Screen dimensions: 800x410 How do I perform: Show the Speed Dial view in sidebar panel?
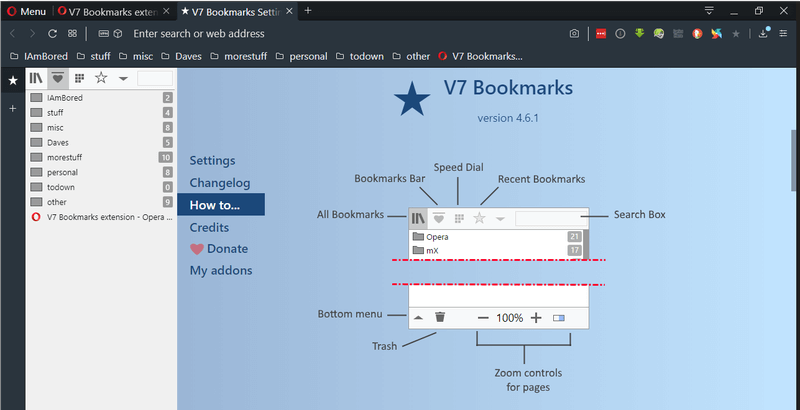79,78
